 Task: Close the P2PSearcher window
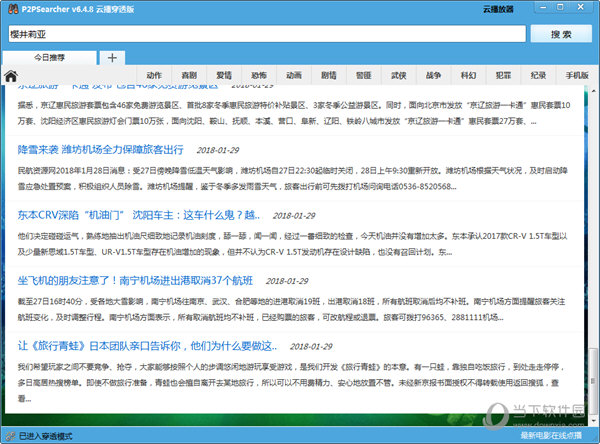581,7
